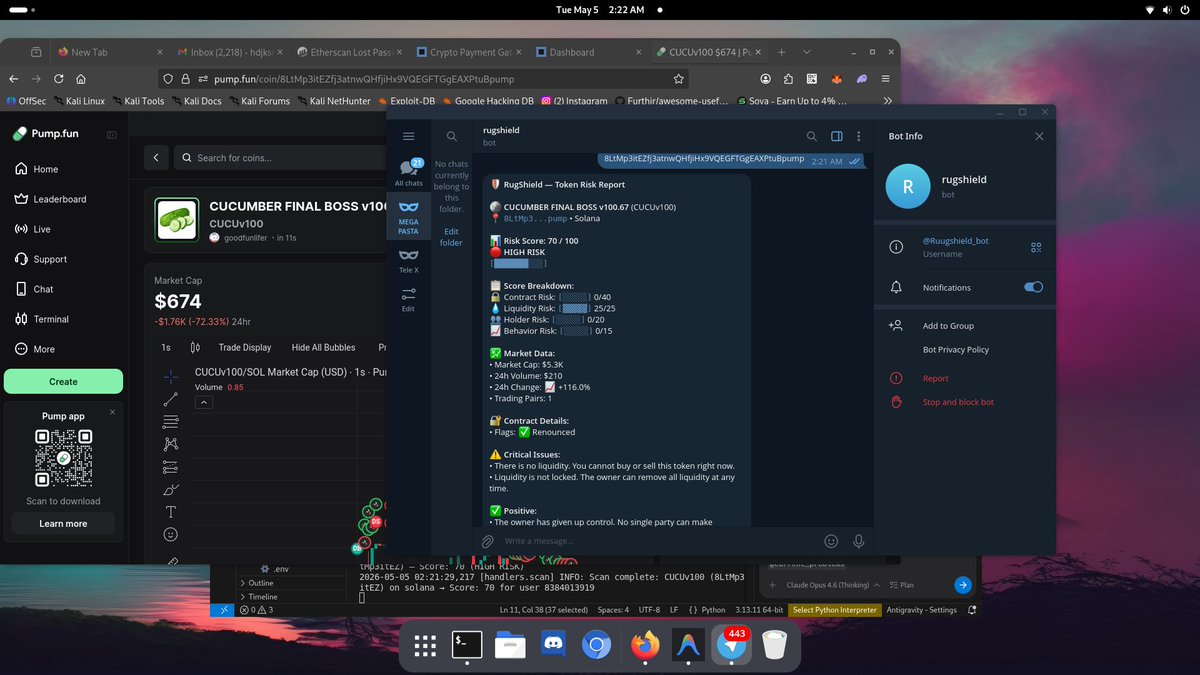Screen dimensions: 1200x675
Task: Open the MEGA PASTA folder
Action: pyautogui.click(x=408, y=215)
